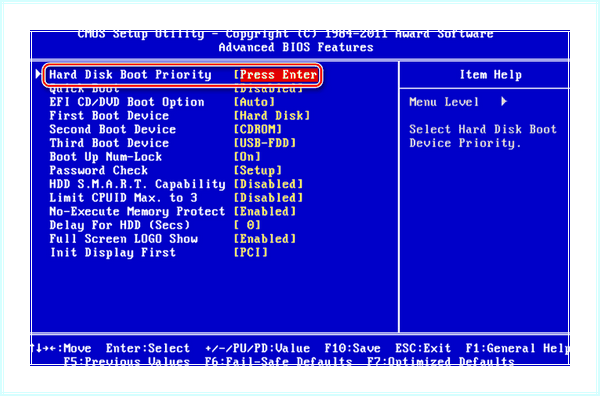Select the Delay For HDD (Secs) label
The image size is (600, 396).
click(x=119, y=225)
